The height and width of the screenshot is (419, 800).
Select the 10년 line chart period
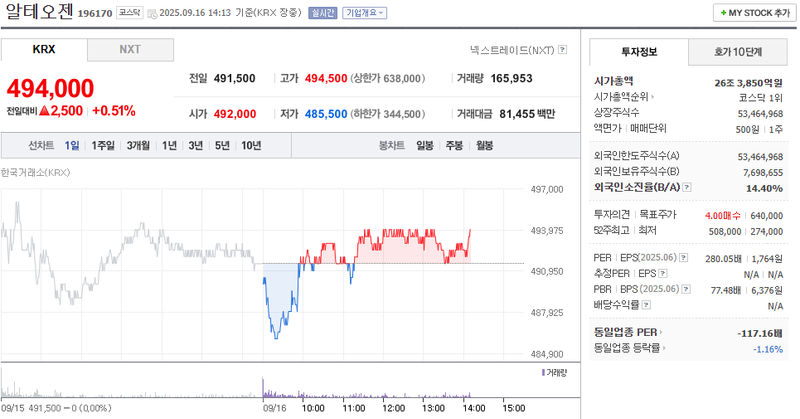pos(251,146)
